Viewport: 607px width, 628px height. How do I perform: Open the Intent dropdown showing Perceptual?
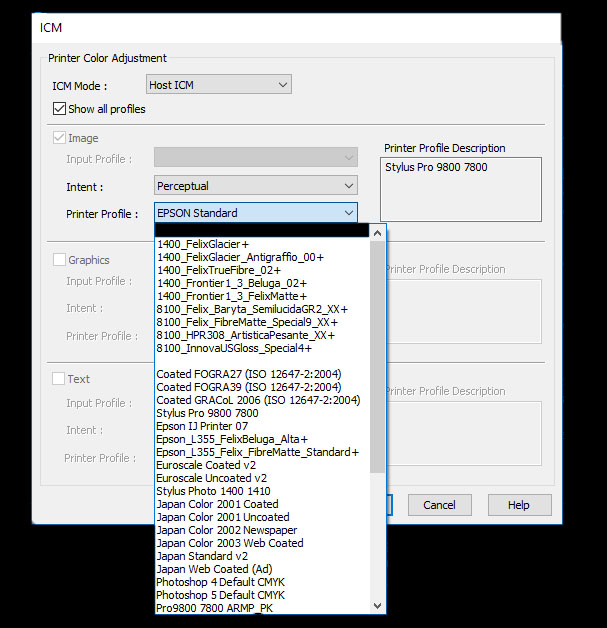(x=256, y=186)
